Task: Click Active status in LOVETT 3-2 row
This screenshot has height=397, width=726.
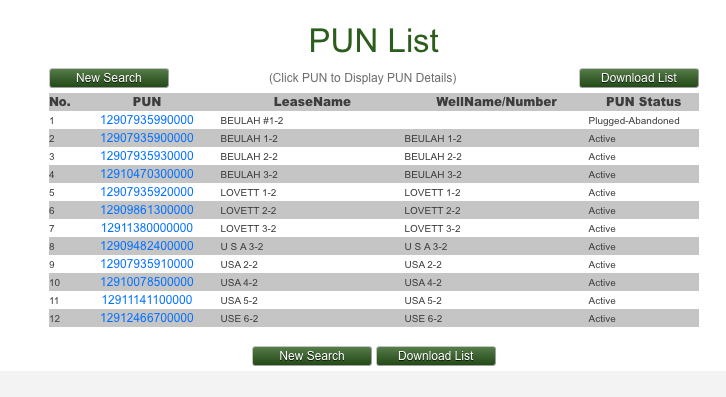Action: click(602, 229)
